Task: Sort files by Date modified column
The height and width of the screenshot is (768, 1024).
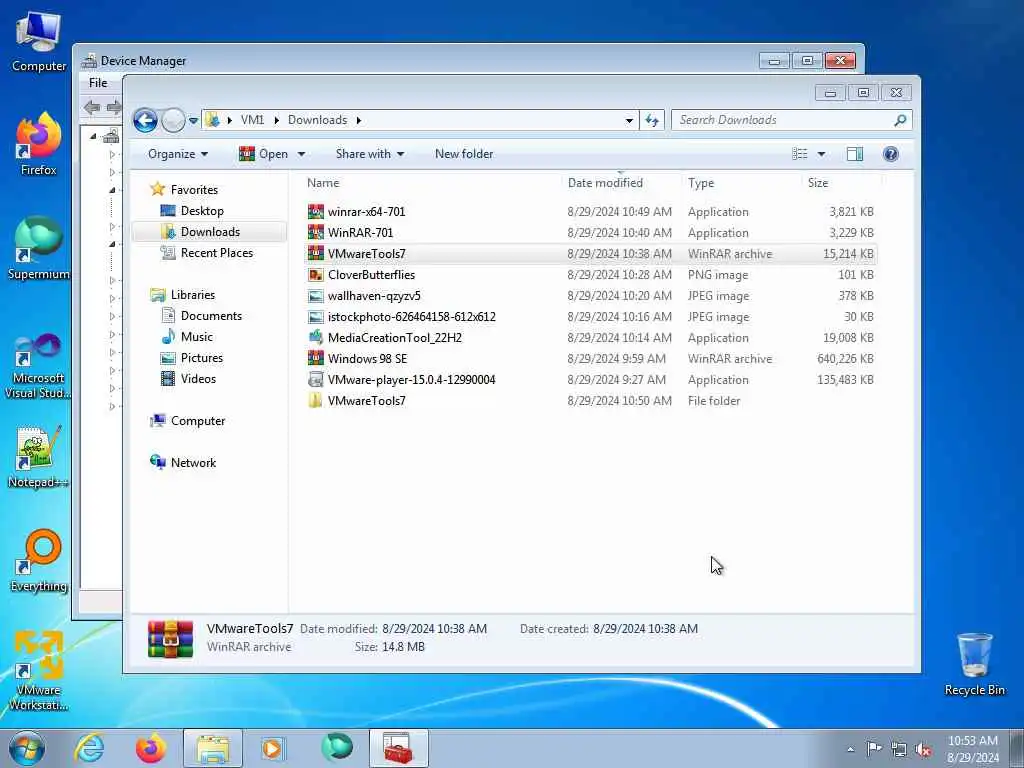Action: [605, 183]
